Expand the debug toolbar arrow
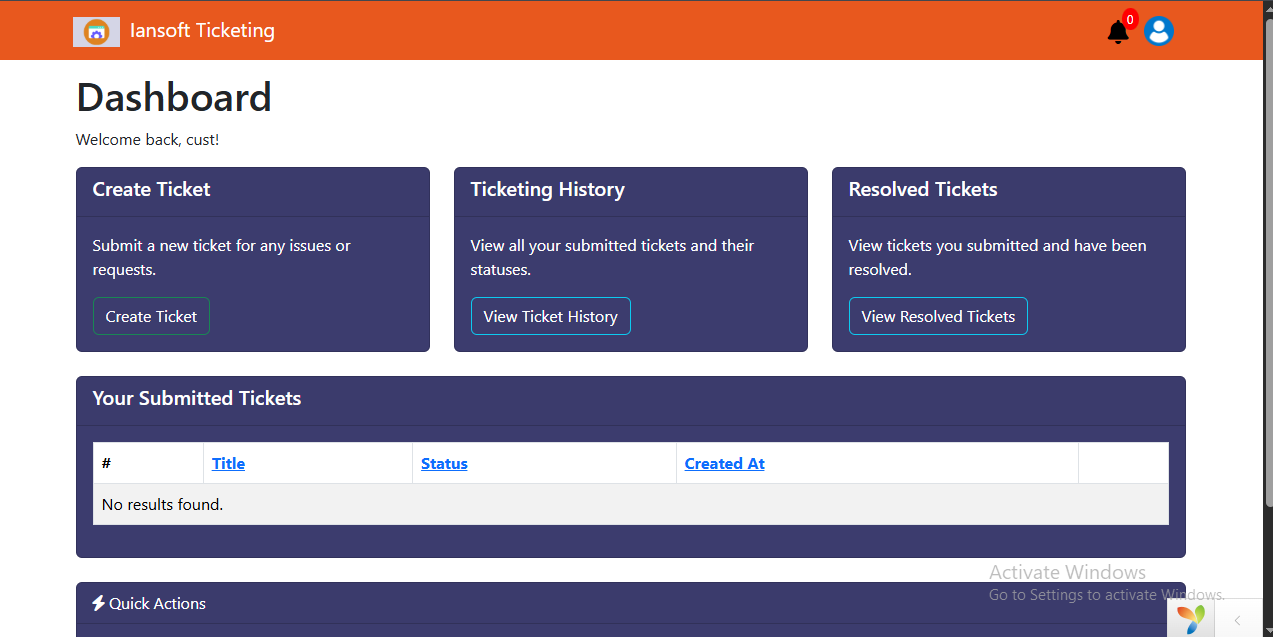Viewport: 1273px width, 637px height. (1237, 620)
